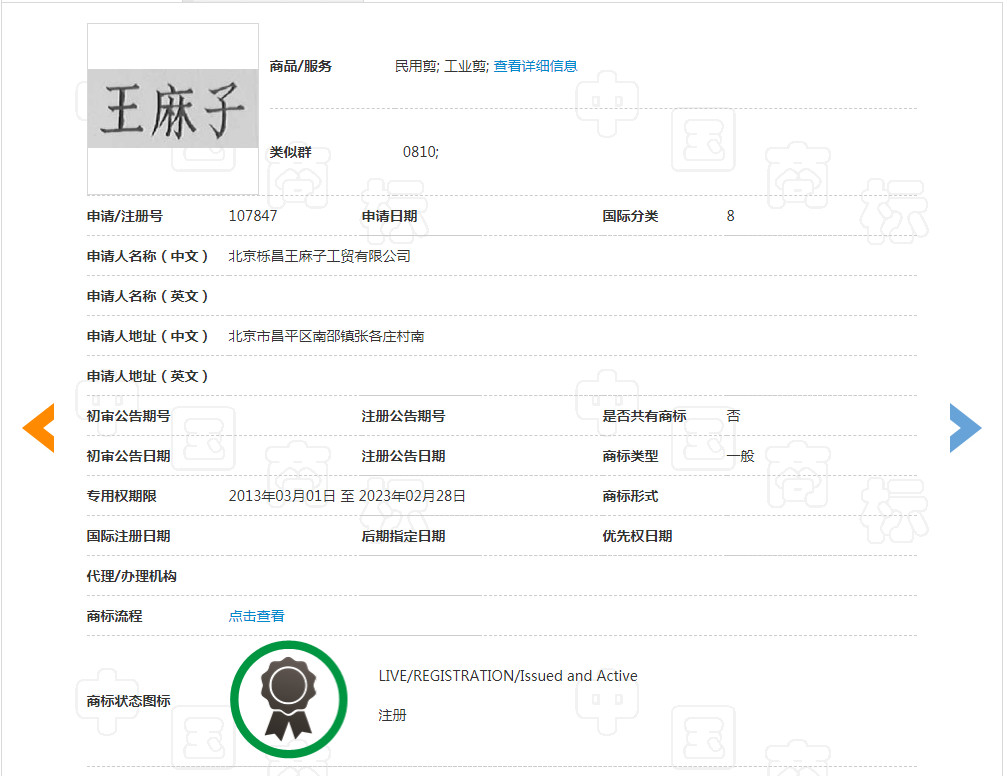The height and width of the screenshot is (776, 1007).
Task: Click the 申请人名称（中文）label
Action: pos(148,256)
